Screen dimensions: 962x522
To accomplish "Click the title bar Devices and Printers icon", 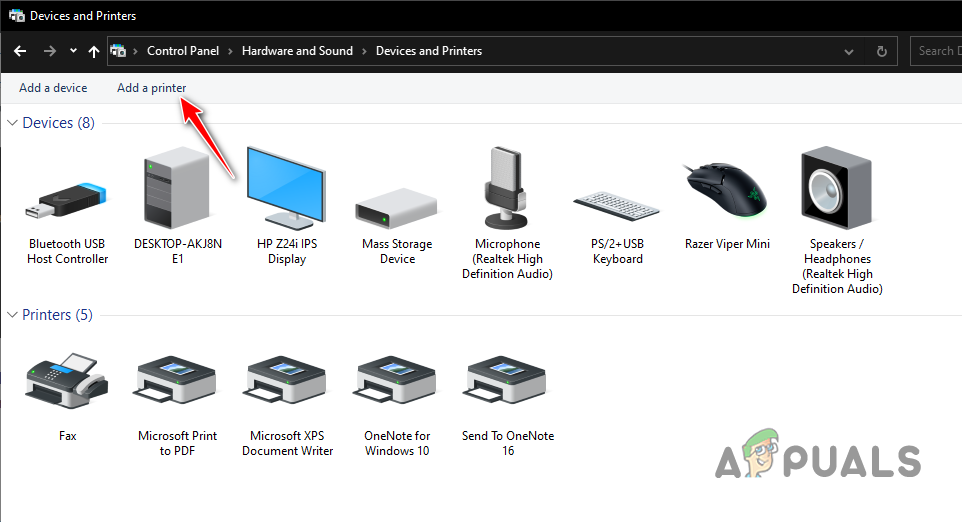I will point(17,16).
